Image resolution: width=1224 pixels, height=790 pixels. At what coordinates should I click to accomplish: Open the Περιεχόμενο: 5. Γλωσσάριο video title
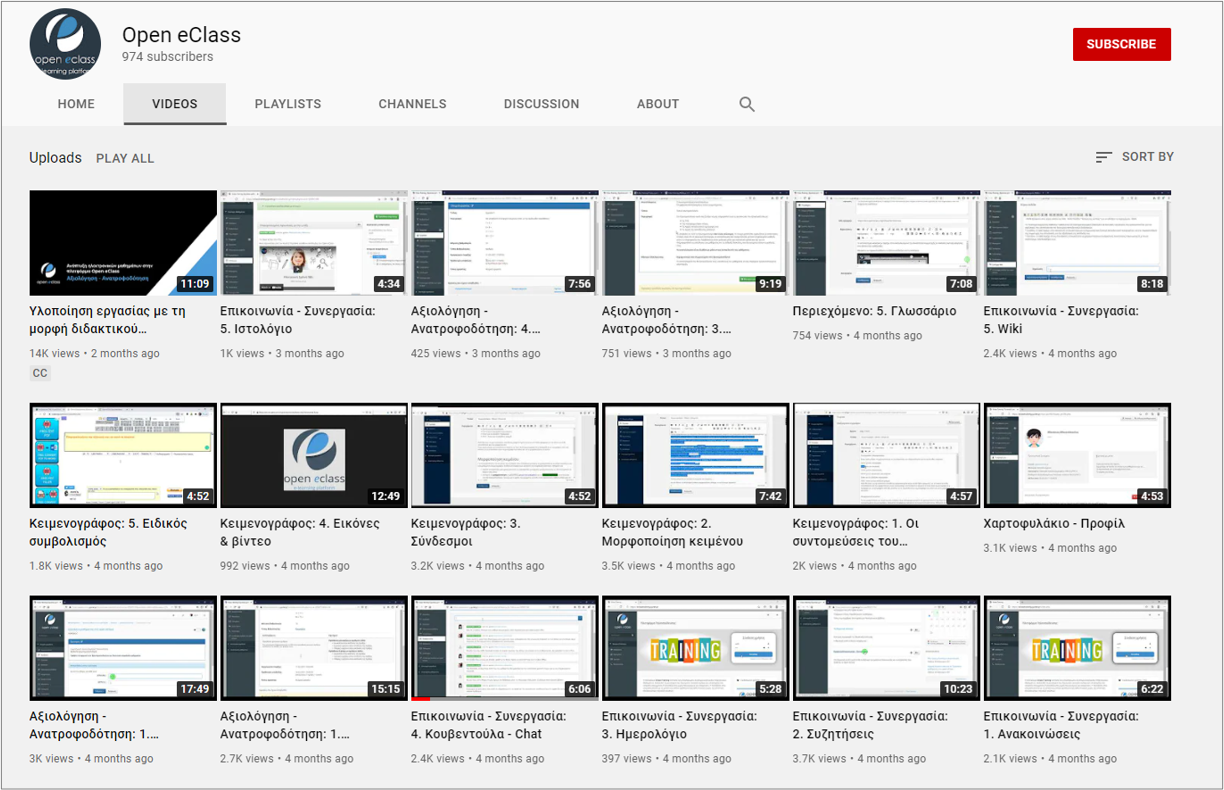click(x=874, y=311)
